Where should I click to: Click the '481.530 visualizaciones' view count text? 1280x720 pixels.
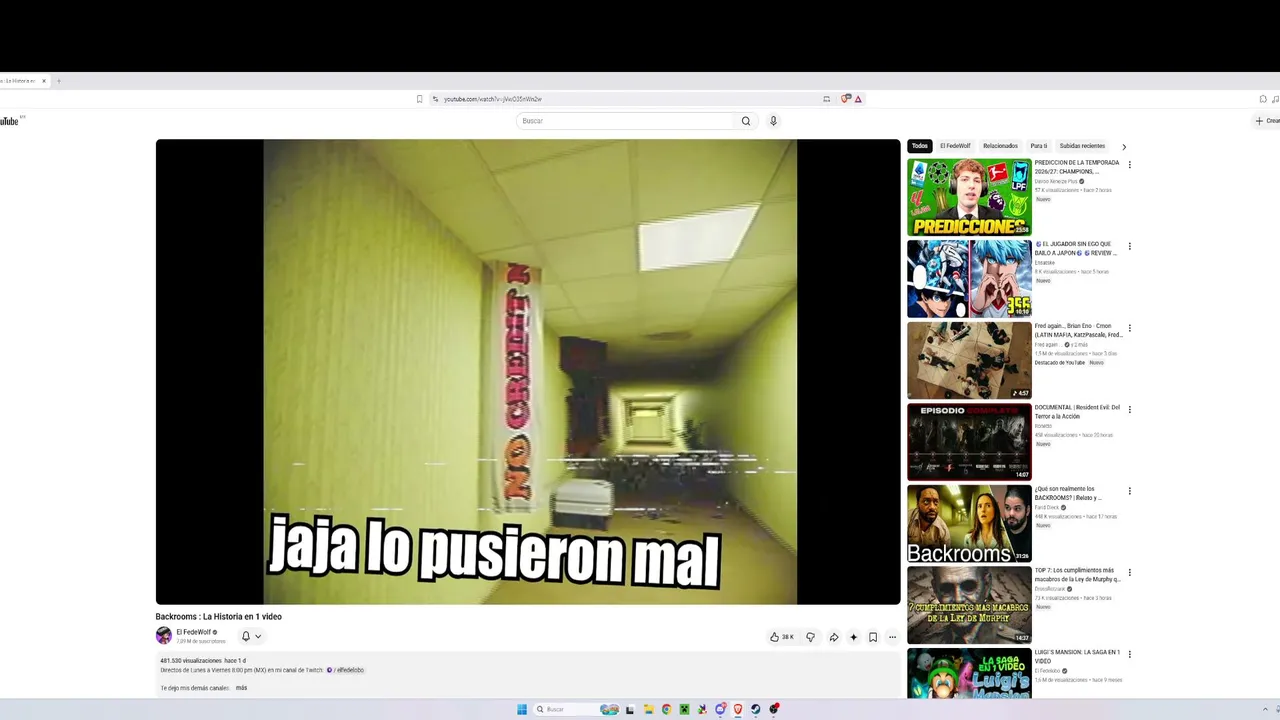(x=191, y=661)
